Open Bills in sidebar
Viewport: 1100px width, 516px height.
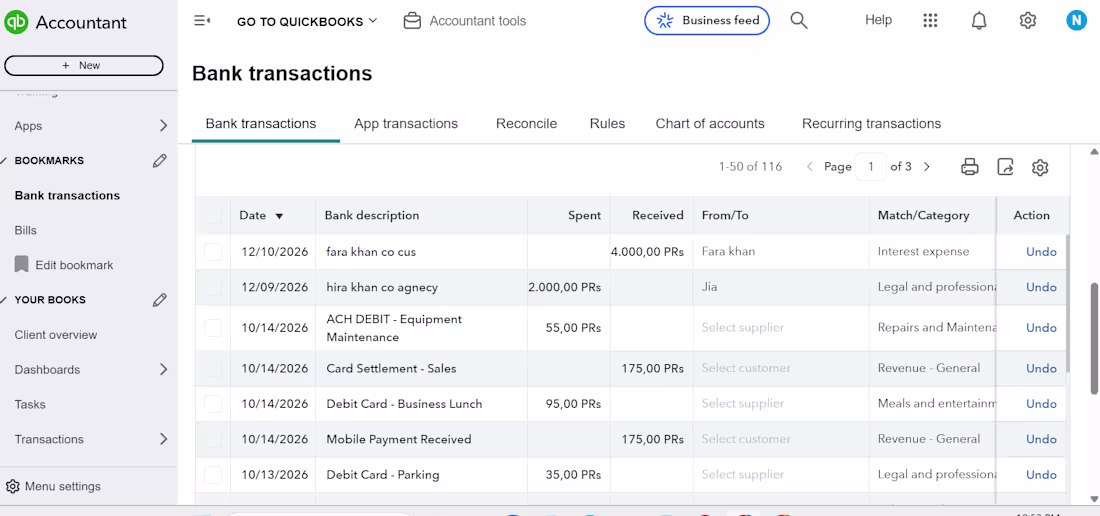point(25,230)
